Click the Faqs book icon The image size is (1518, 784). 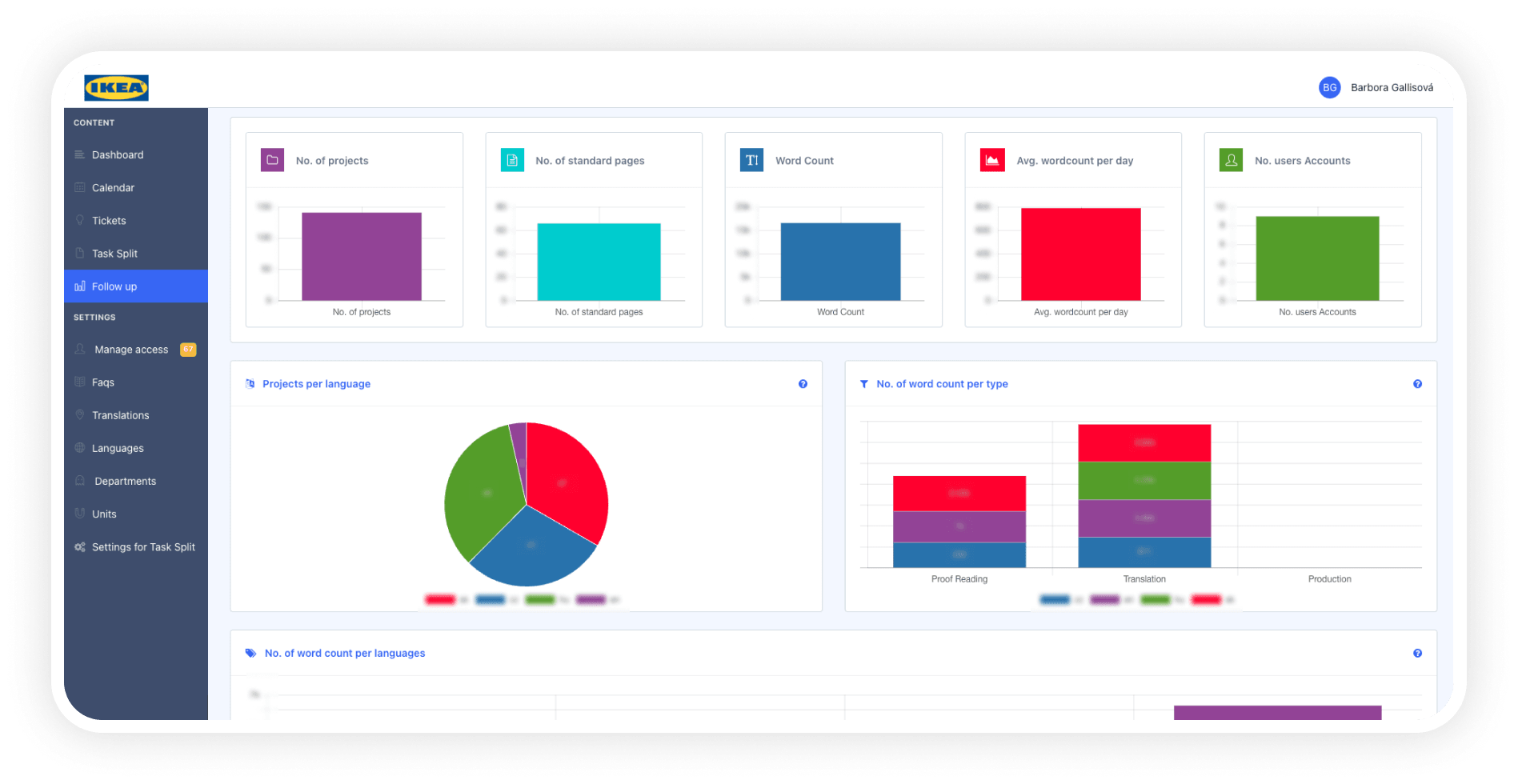point(80,382)
